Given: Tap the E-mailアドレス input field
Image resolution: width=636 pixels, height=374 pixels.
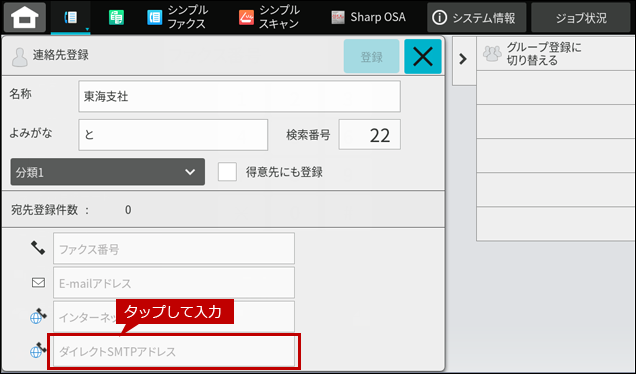Looking at the screenshot, I should [x=174, y=283].
